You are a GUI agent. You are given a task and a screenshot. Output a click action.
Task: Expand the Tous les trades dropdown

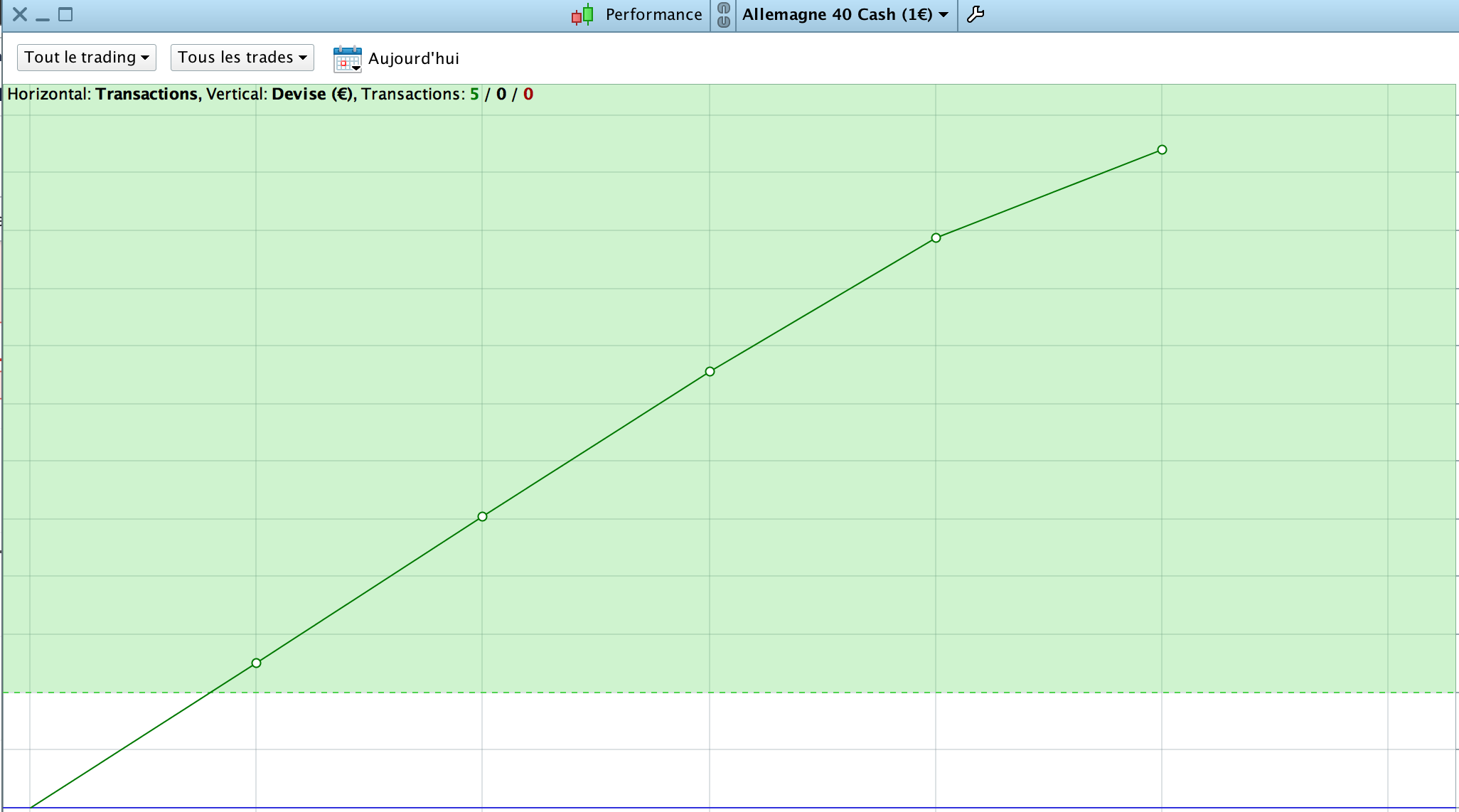[242, 58]
